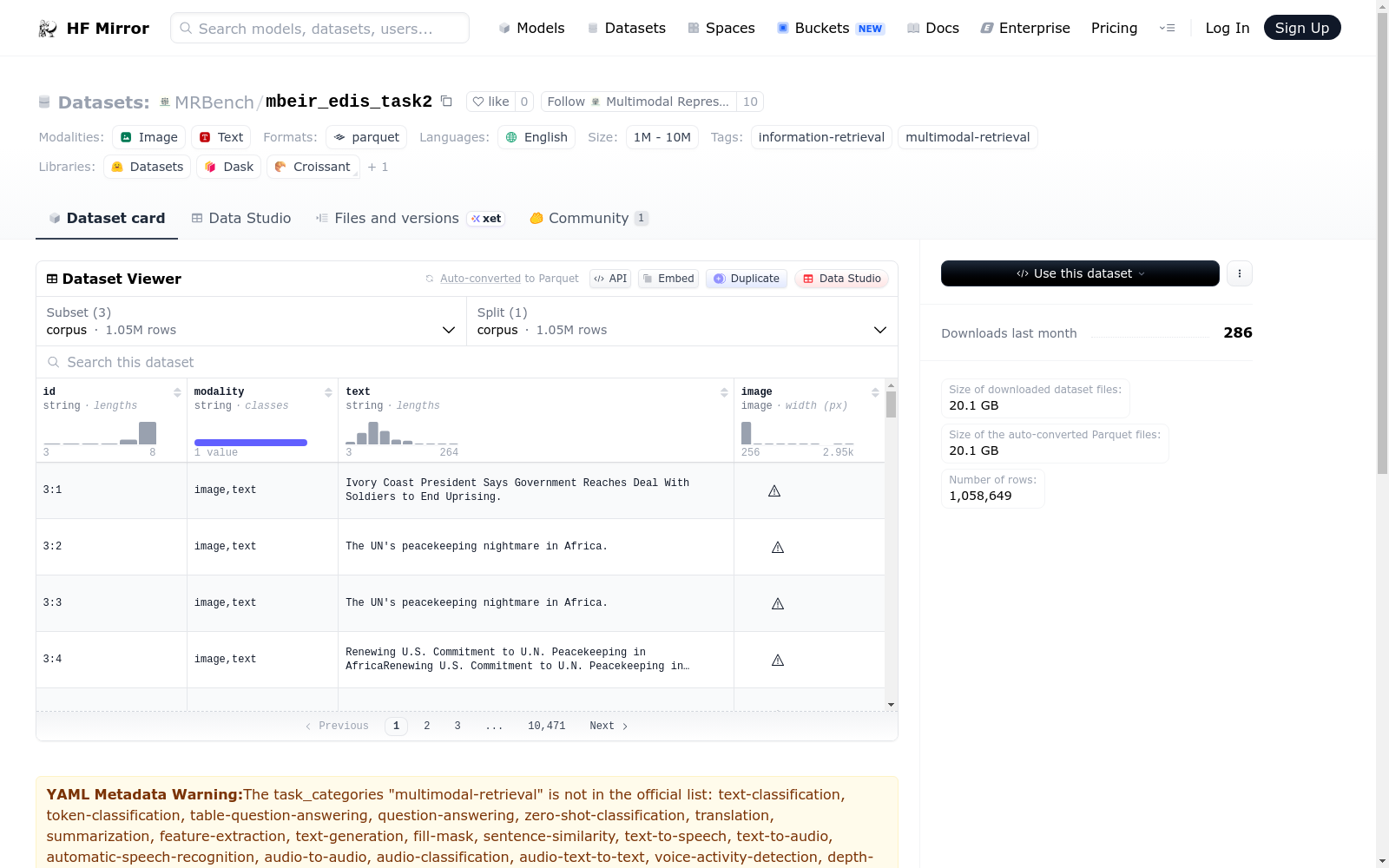Expand the + 1 more libraries
This screenshot has height=868, width=1389.
point(378,167)
